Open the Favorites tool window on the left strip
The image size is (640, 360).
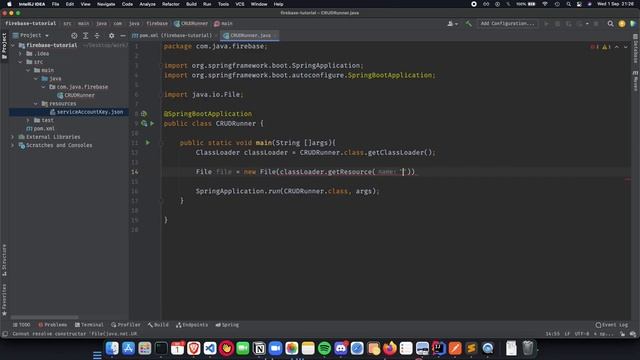pos(4,300)
